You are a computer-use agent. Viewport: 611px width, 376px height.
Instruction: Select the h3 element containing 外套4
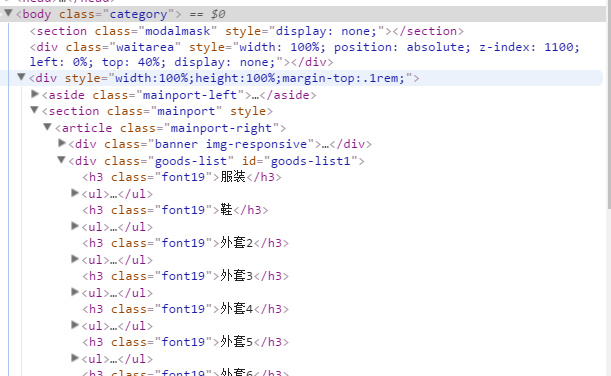point(185,309)
